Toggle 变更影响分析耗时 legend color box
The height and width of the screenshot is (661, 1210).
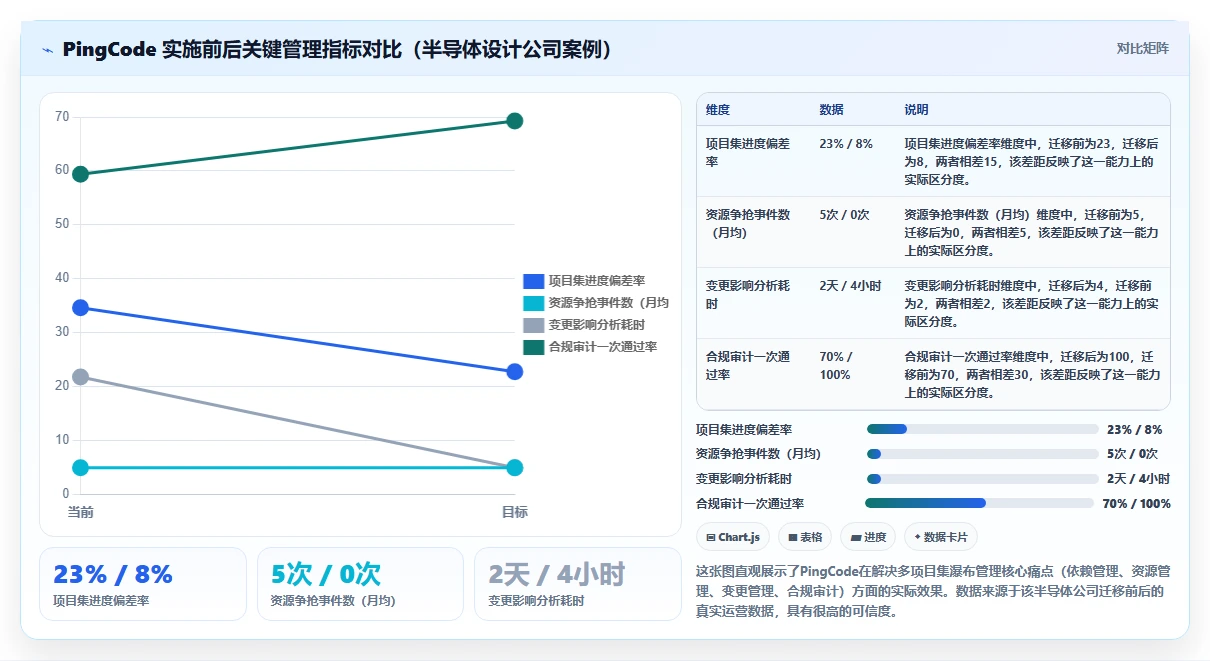tap(534, 325)
